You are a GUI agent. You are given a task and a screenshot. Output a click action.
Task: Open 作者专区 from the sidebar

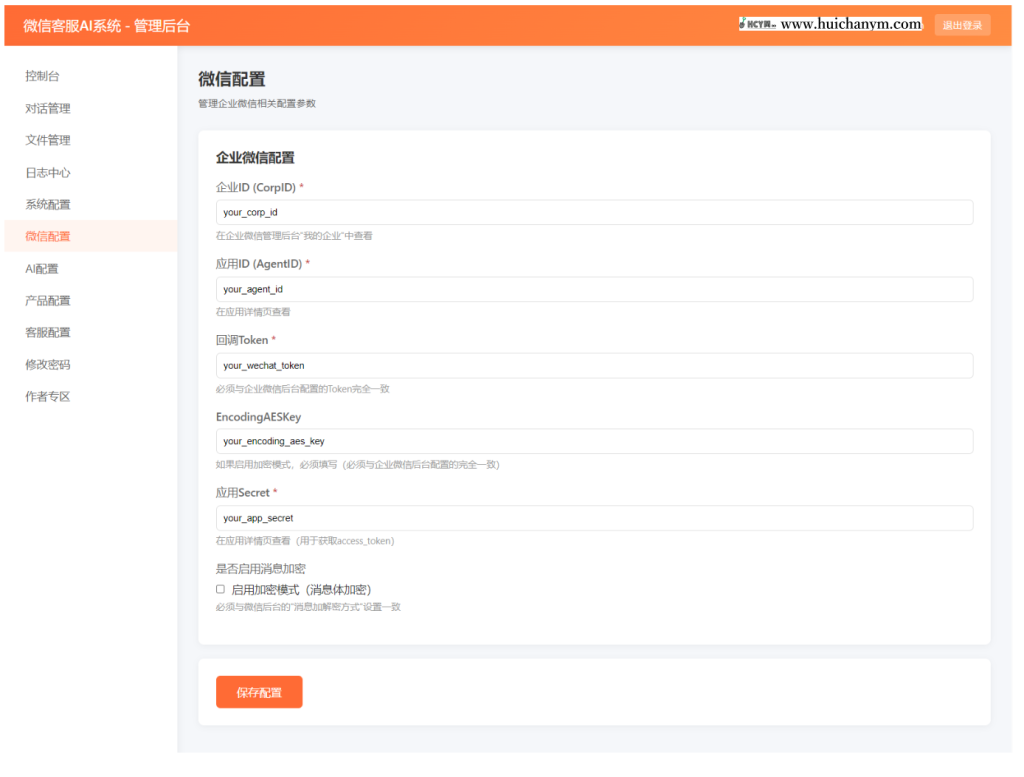pyautogui.click(x=48, y=396)
